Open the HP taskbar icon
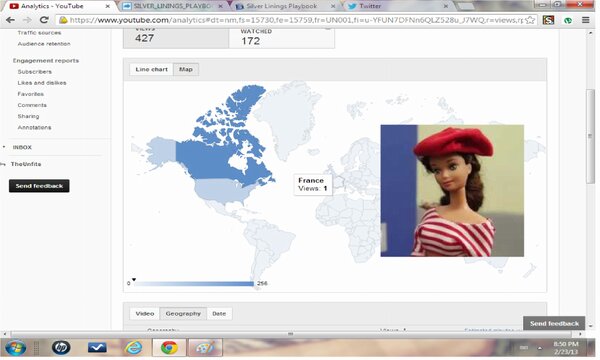The width and height of the screenshot is (600, 360). click(61, 347)
